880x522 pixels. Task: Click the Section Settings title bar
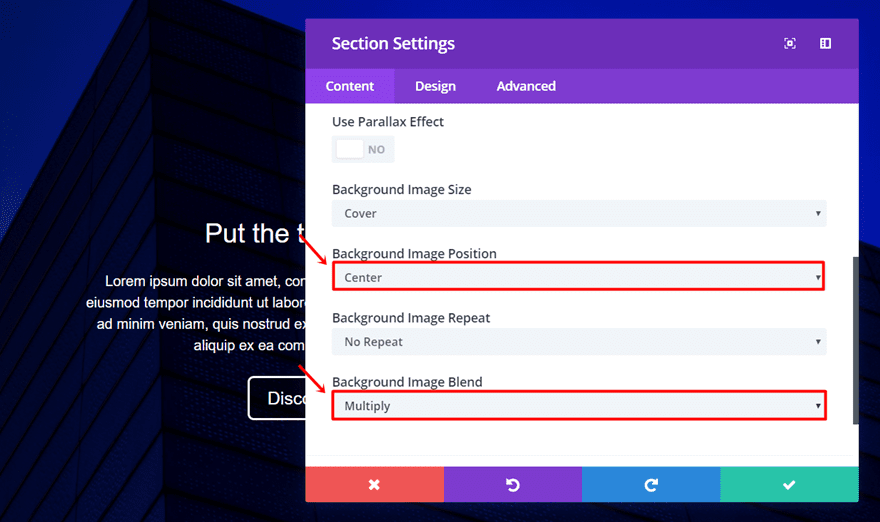(x=550, y=44)
